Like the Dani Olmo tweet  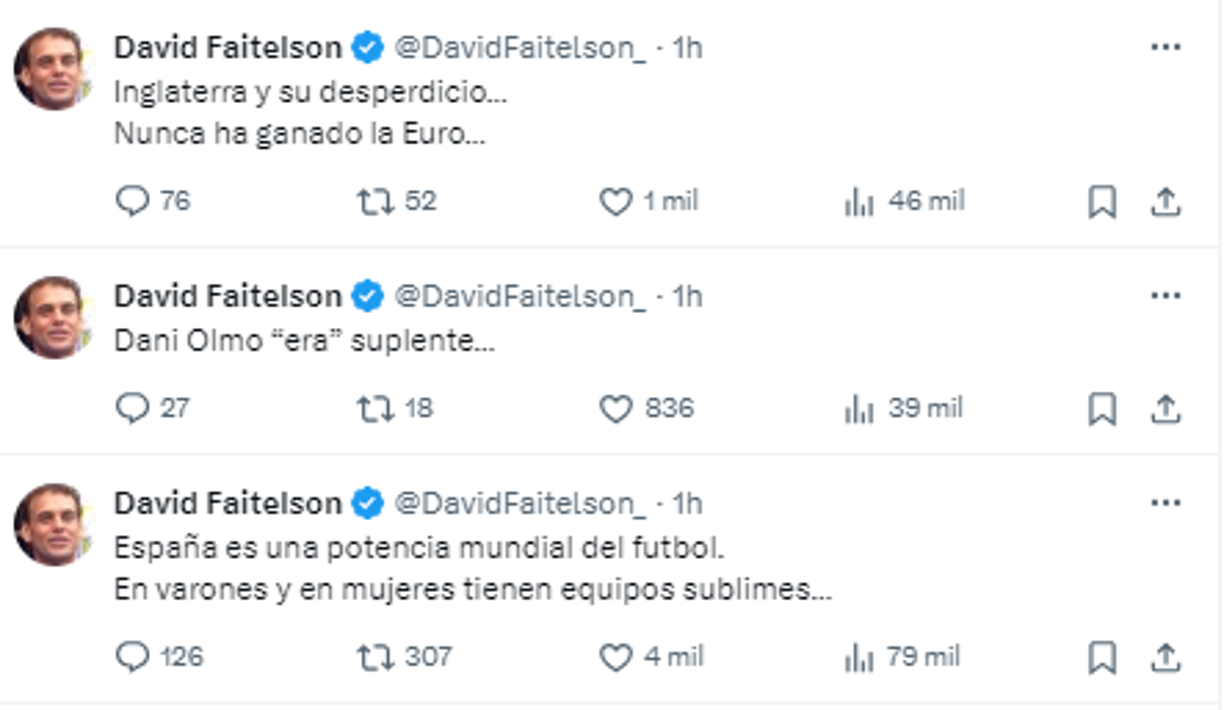[x=616, y=409]
